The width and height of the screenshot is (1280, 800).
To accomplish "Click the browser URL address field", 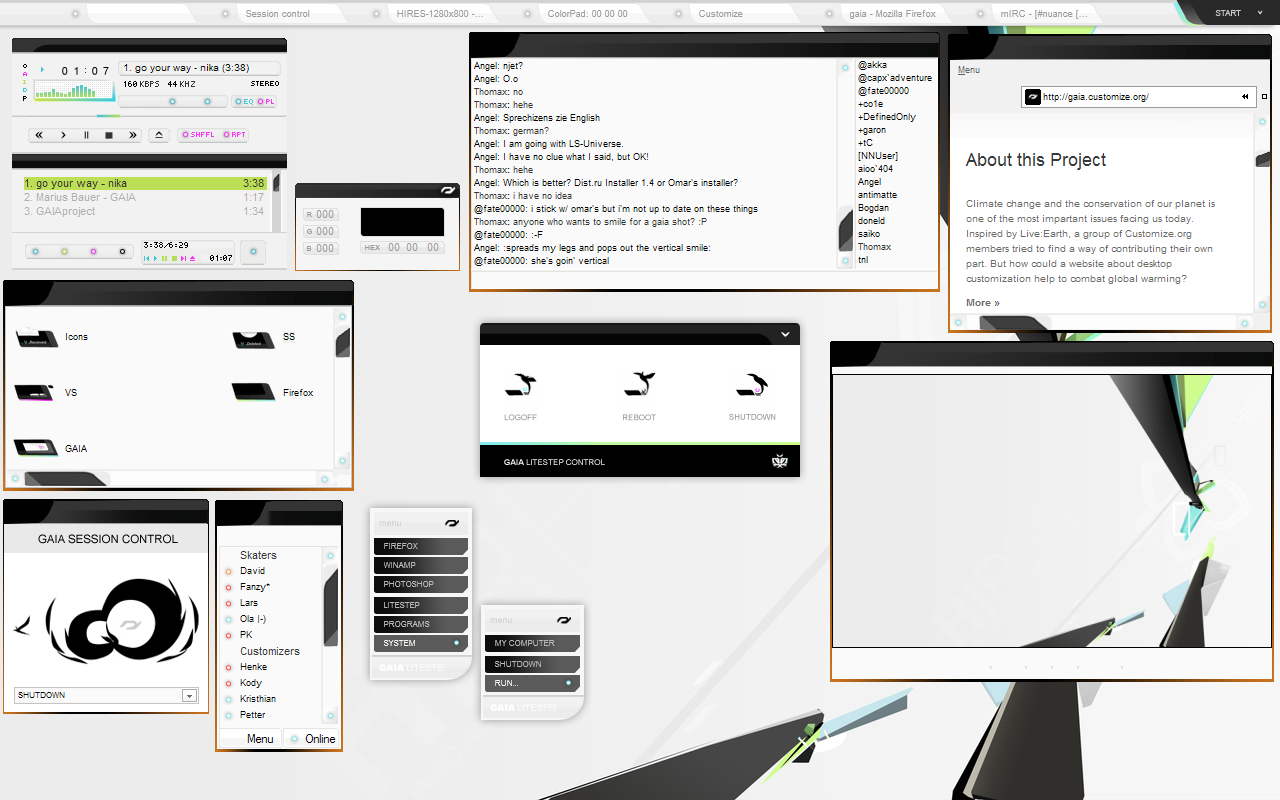I will pos(1138,97).
